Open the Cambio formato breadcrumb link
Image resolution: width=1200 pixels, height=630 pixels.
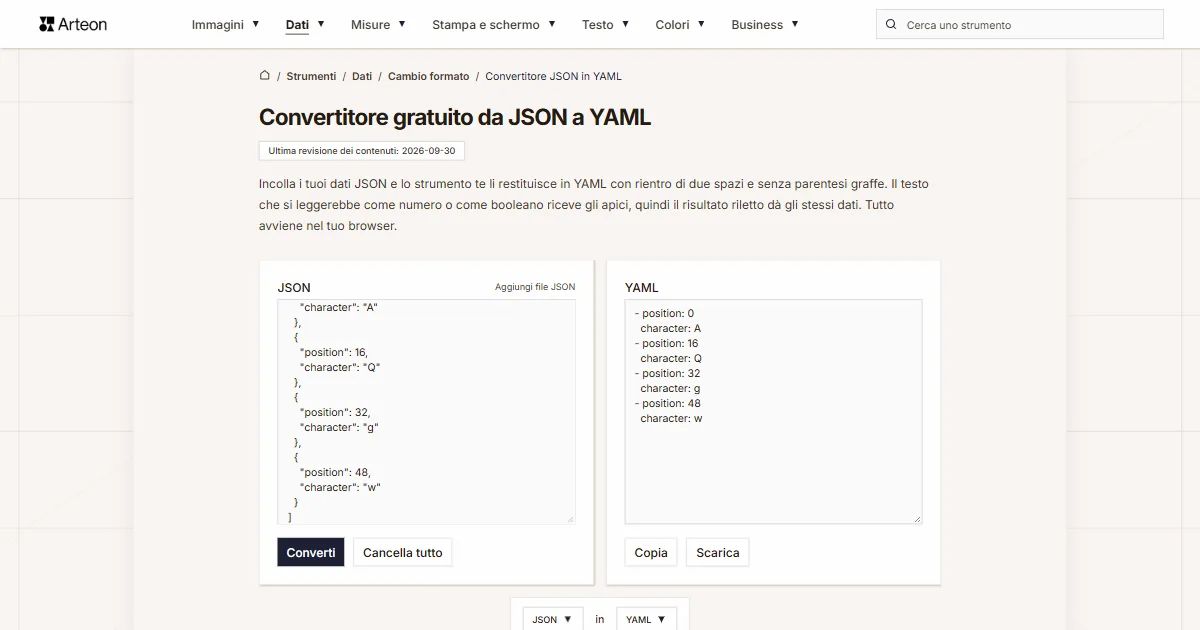click(428, 76)
